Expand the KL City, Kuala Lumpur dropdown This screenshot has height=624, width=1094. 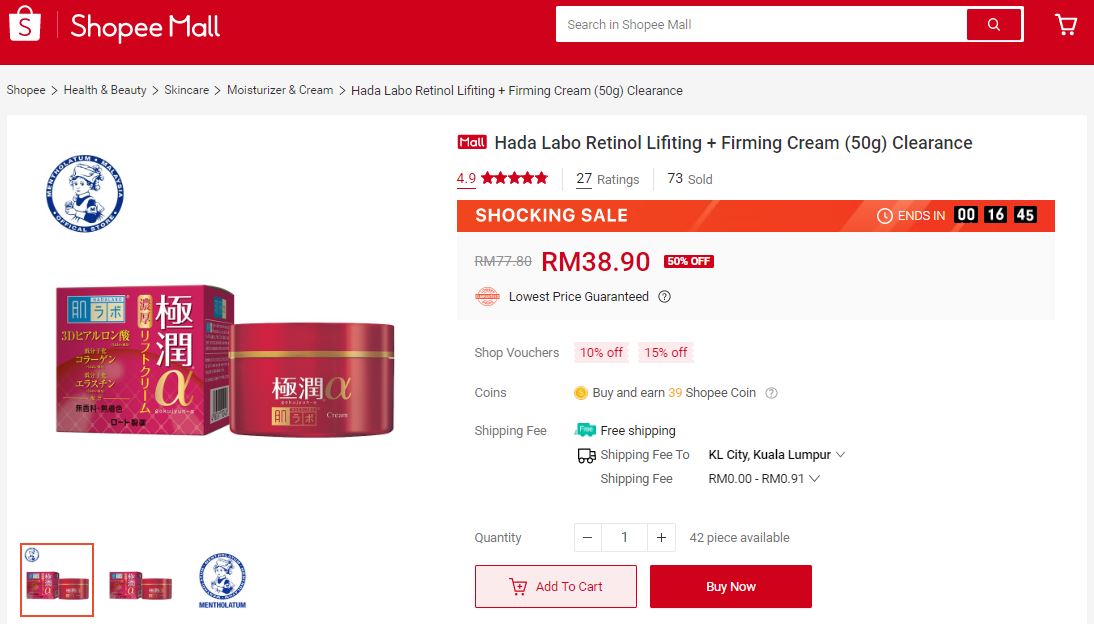[776, 455]
